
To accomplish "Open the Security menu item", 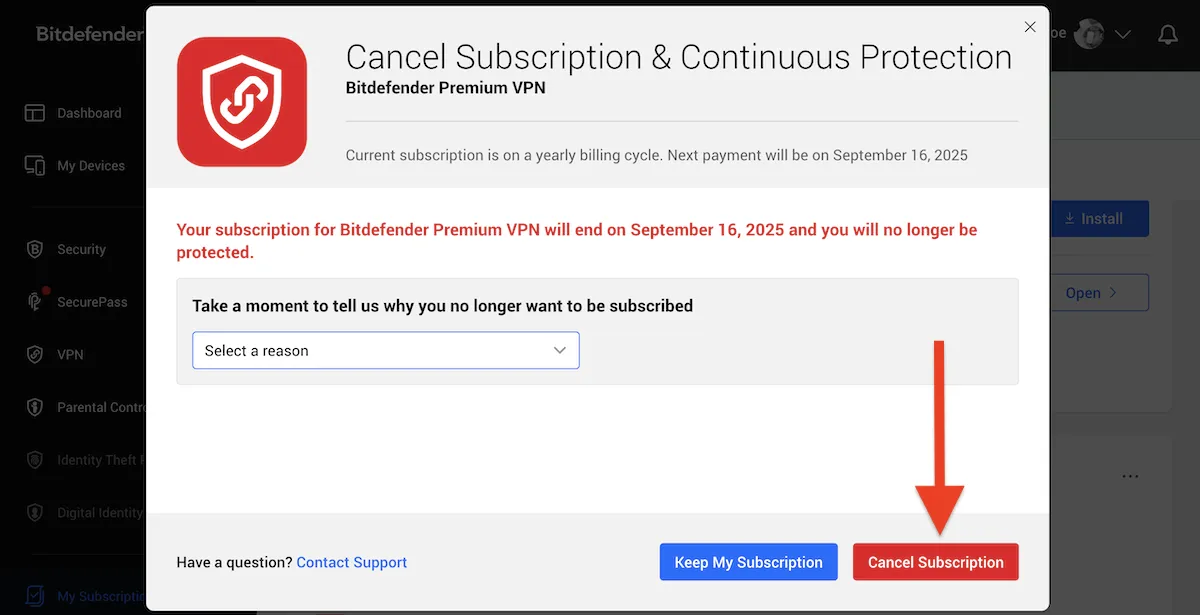I will (x=81, y=249).
